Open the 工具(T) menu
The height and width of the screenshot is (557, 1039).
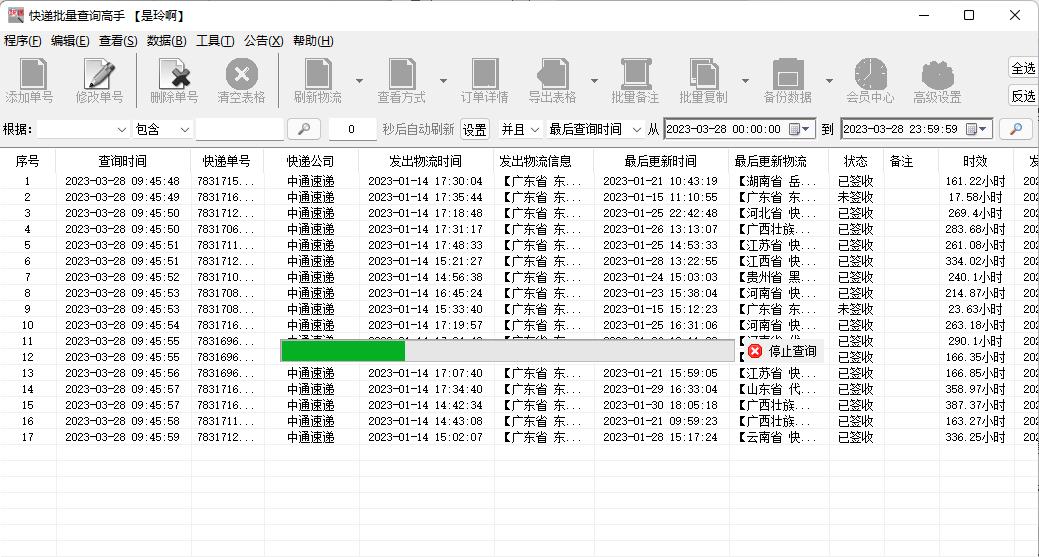point(215,41)
